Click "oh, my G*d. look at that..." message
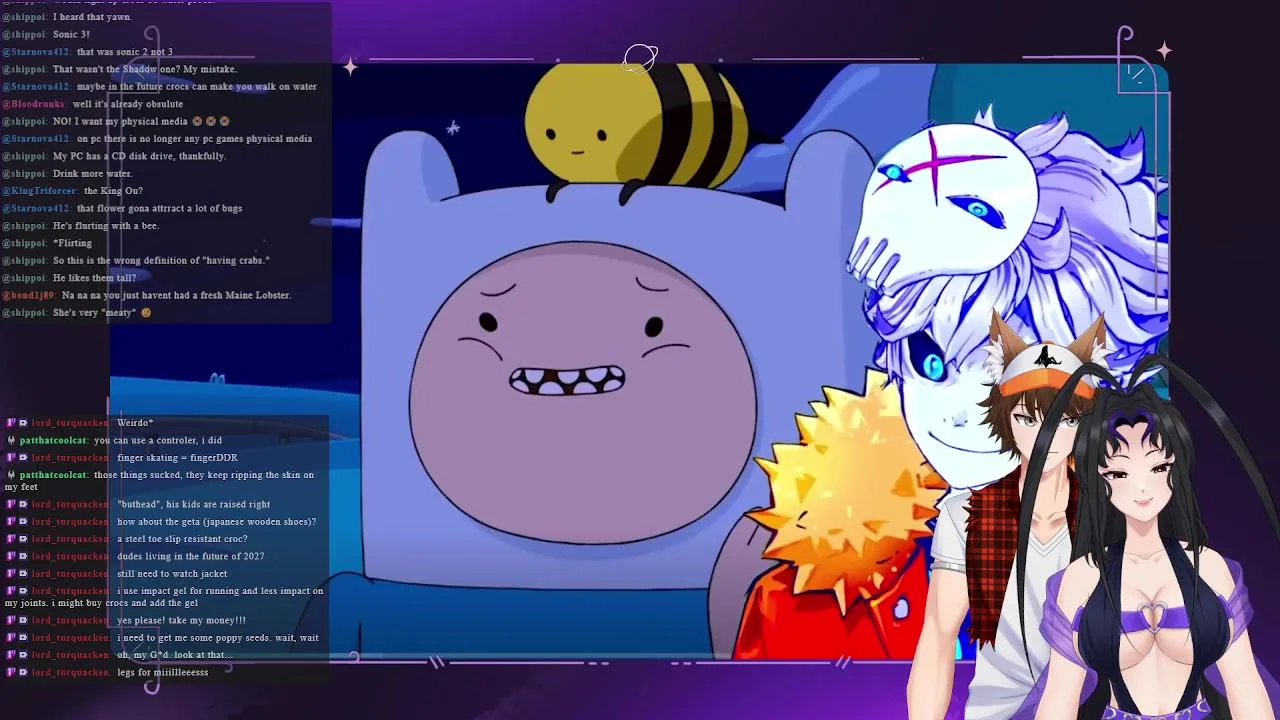Image resolution: width=1280 pixels, height=720 pixels. coord(174,655)
